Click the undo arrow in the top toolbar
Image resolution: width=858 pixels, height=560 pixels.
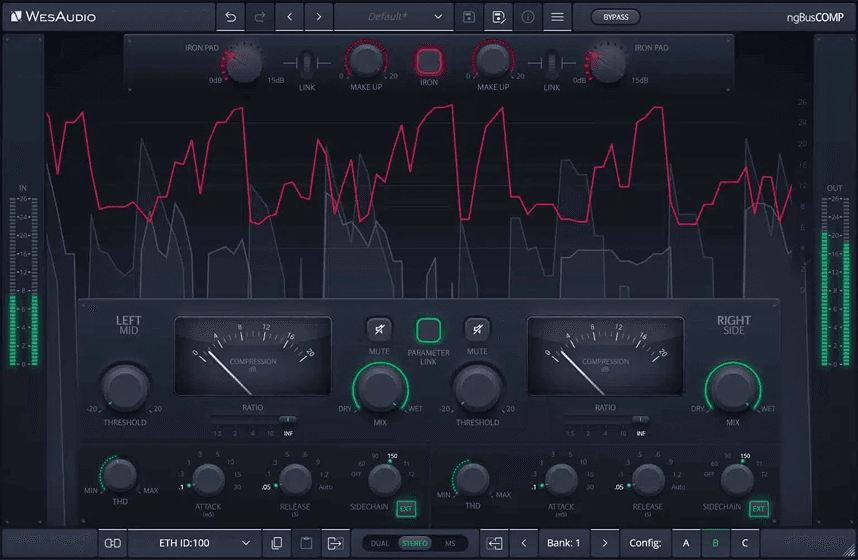click(231, 17)
